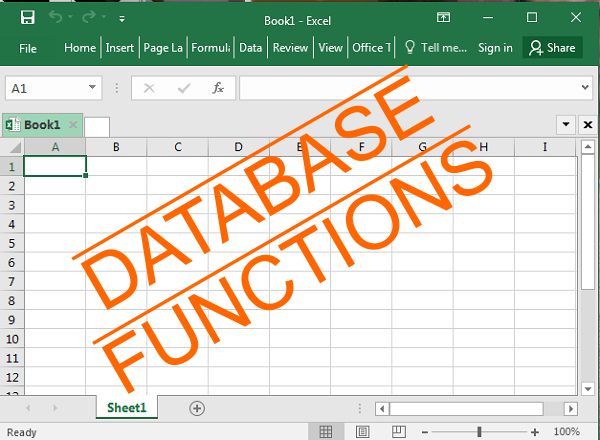Click the next sheet navigation arrow
This screenshot has height=440, width=600.
(55, 408)
